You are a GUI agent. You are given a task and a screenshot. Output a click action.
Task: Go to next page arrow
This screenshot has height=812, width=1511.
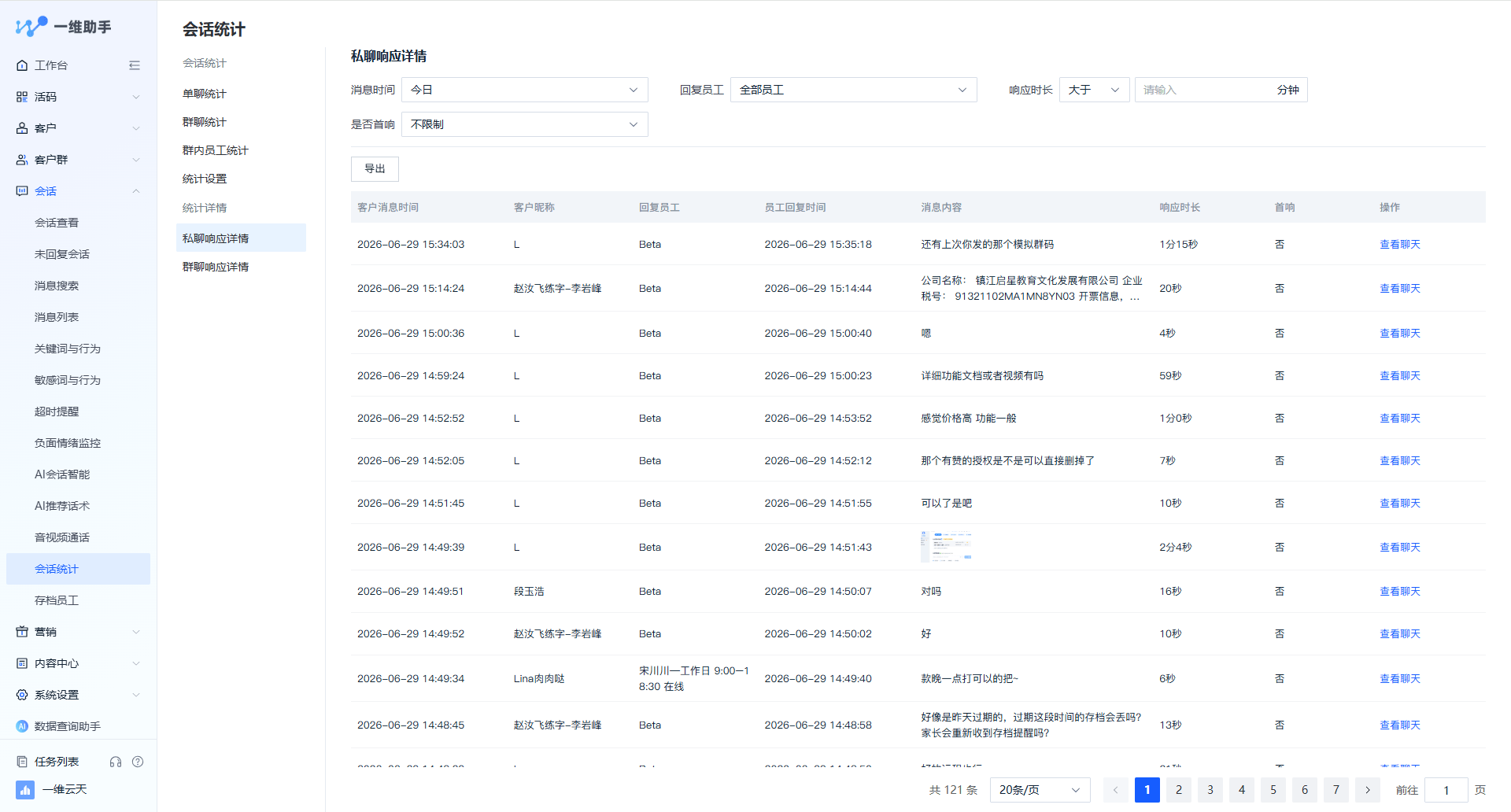point(1368,790)
